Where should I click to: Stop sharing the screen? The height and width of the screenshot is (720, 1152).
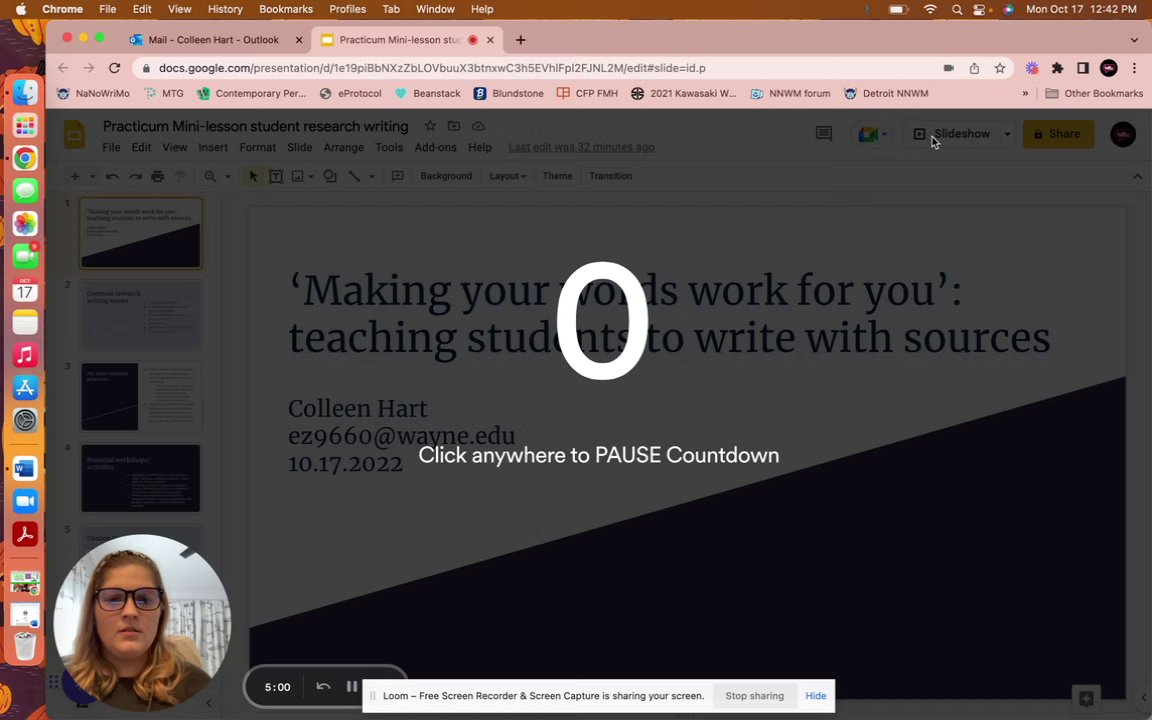pyautogui.click(x=755, y=696)
